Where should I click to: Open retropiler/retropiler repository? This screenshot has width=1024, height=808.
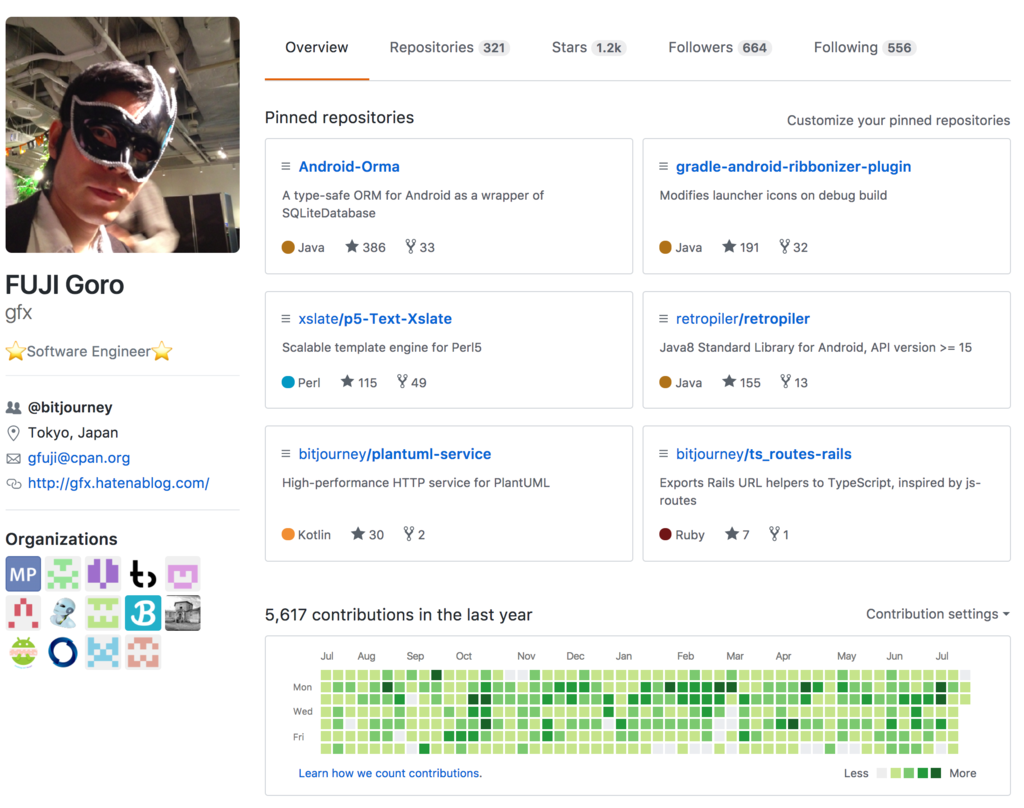(x=743, y=319)
